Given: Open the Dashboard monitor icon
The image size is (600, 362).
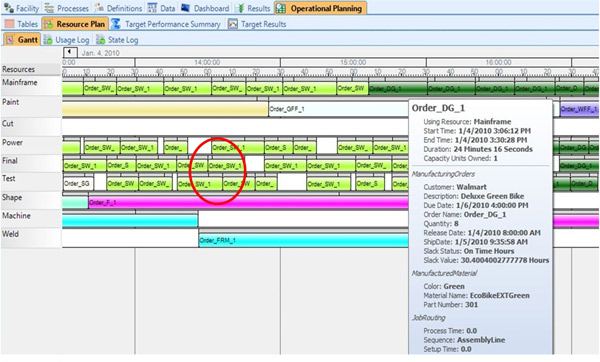Looking at the screenshot, I should [x=186, y=8].
